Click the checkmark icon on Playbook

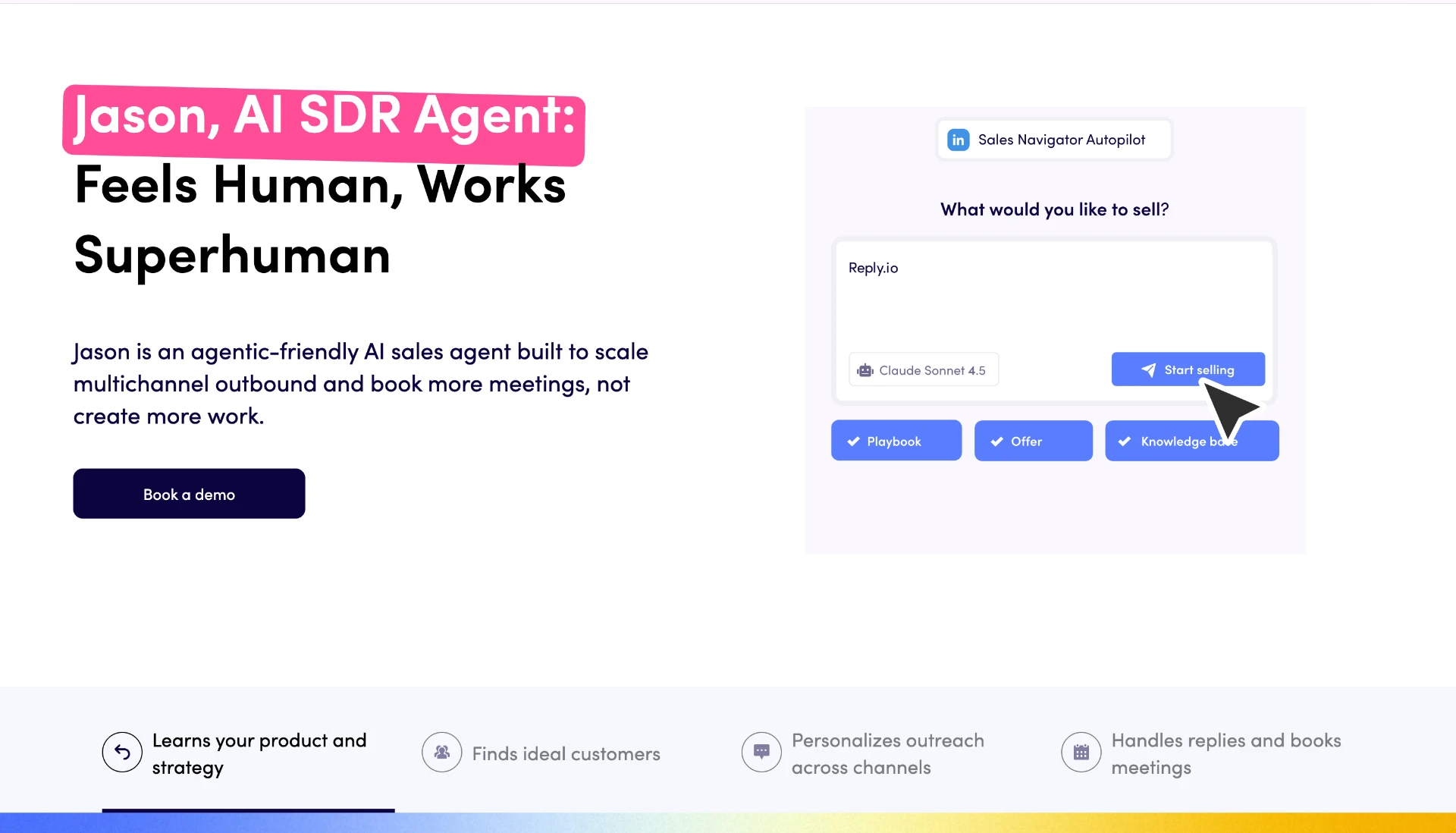[x=854, y=442]
